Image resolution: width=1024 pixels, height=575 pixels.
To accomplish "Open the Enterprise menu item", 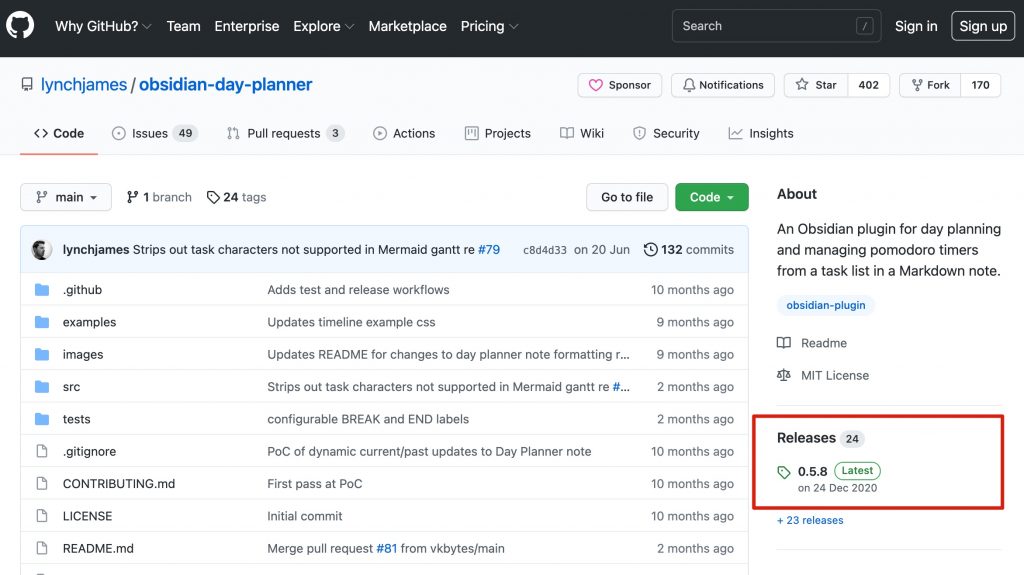I will coord(247,26).
